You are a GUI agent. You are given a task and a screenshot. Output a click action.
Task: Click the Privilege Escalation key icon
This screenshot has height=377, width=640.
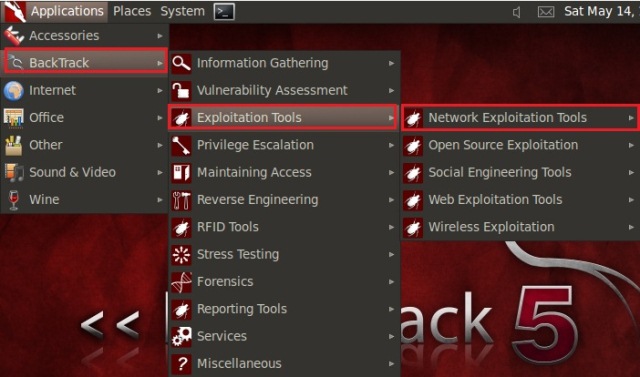tap(181, 145)
